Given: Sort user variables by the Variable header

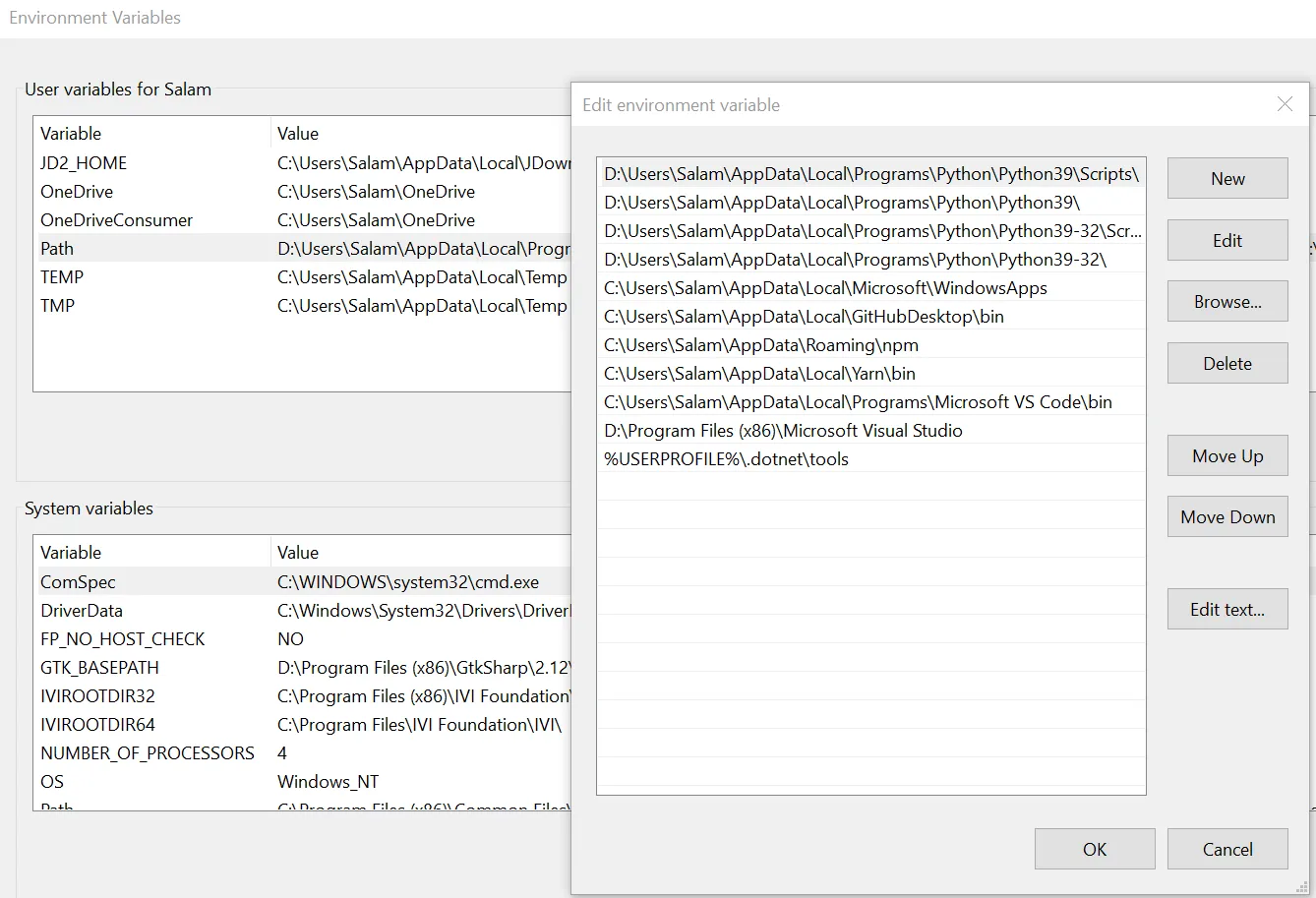Looking at the screenshot, I should 152,134.
